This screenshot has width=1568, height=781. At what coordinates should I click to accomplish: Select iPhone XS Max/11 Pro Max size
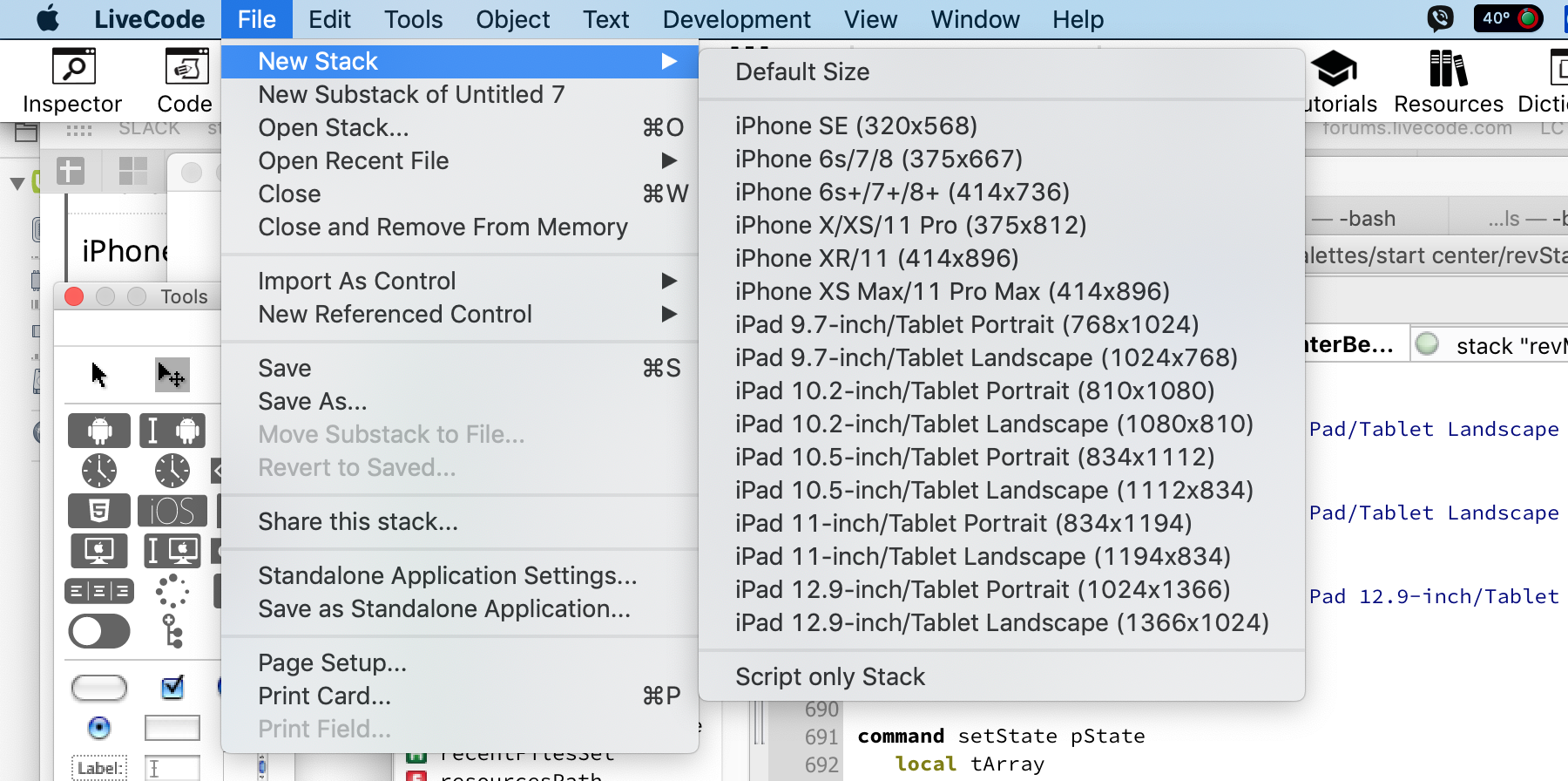pos(1002,291)
